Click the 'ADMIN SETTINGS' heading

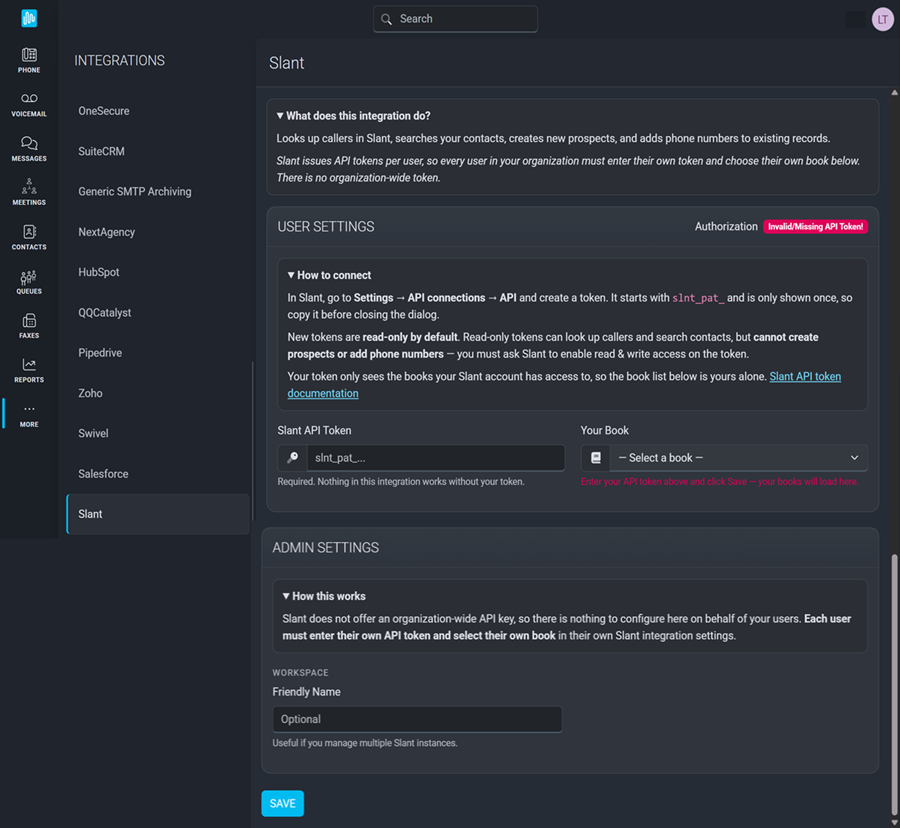(325, 547)
